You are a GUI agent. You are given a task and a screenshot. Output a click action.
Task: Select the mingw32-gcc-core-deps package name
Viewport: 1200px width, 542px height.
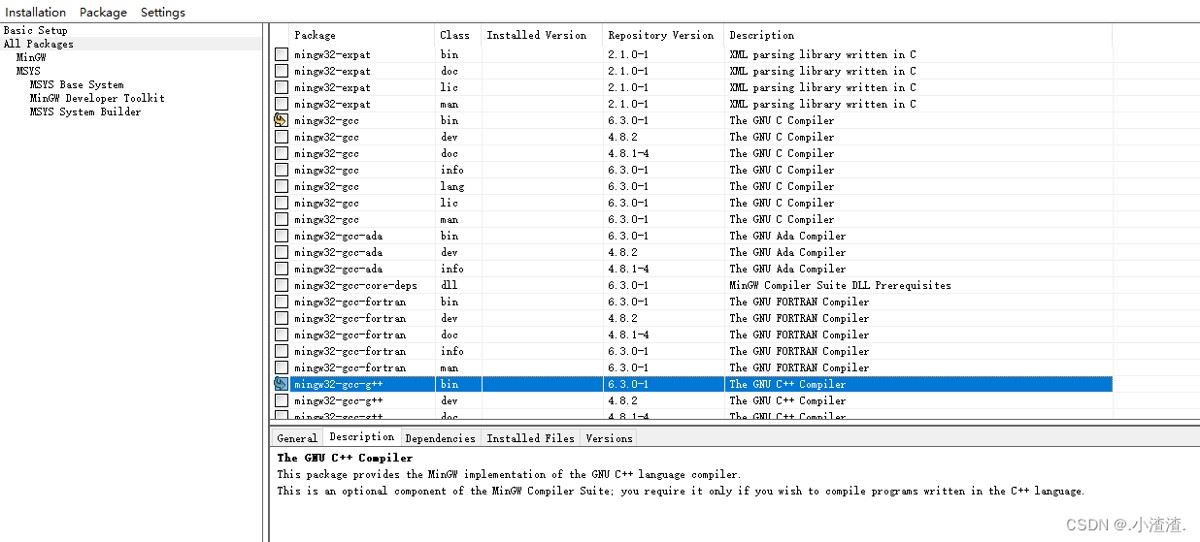click(x=356, y=285)
